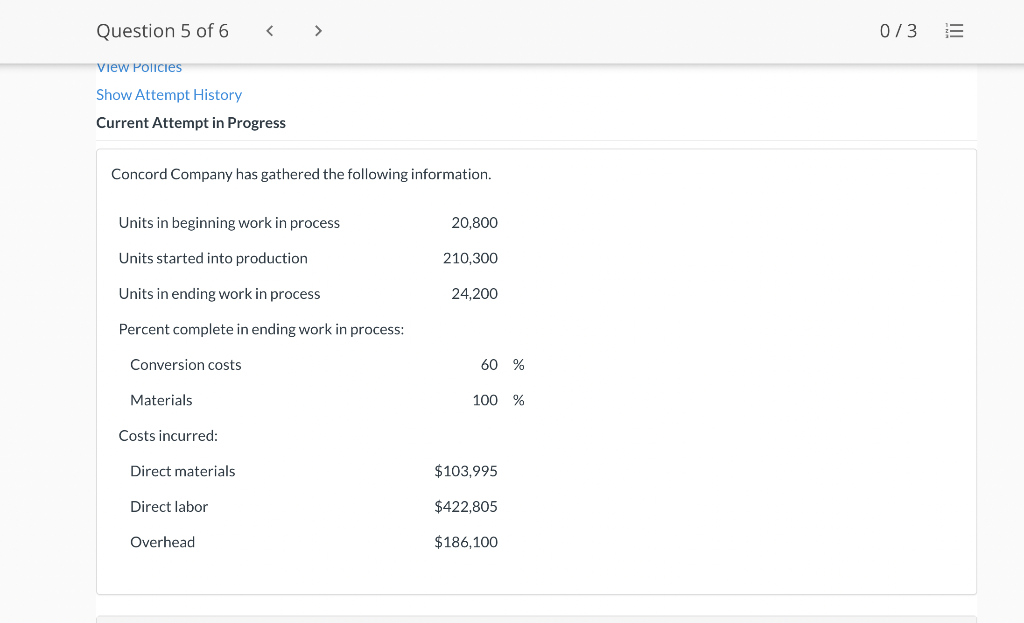This screenshot has width=1024, height=623.
Task: Select the value 20,800
Action: (474, 223)
